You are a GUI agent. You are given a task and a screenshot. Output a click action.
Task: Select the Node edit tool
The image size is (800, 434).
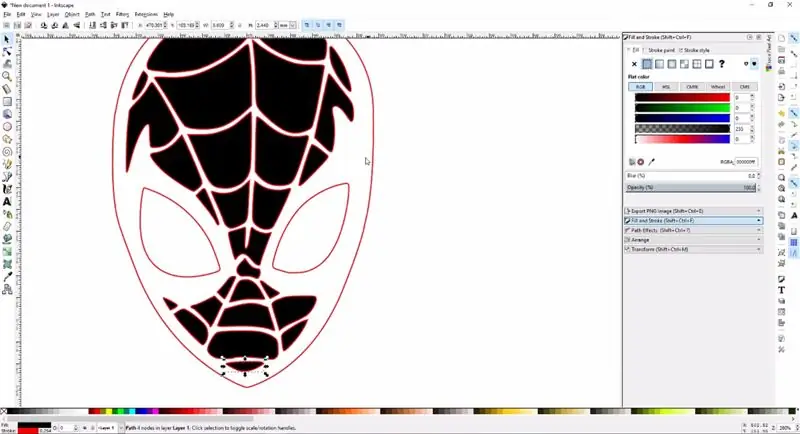point(7,52)
